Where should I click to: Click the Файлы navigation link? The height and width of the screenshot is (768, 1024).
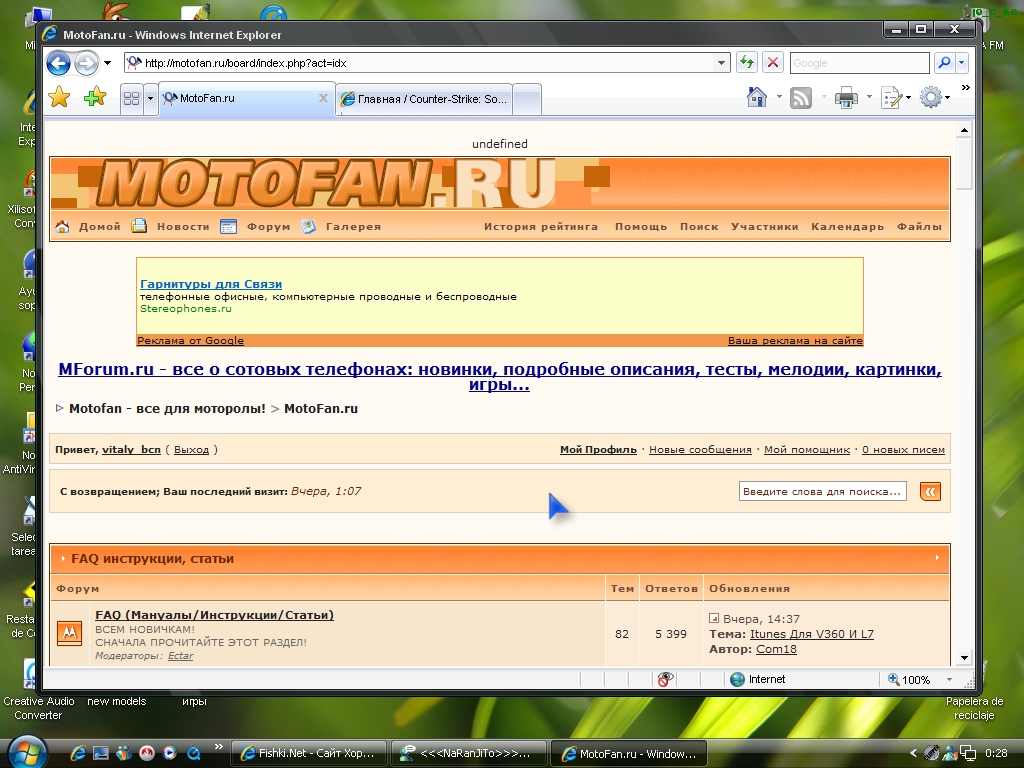pyautogui.click(x=920, y=227)
